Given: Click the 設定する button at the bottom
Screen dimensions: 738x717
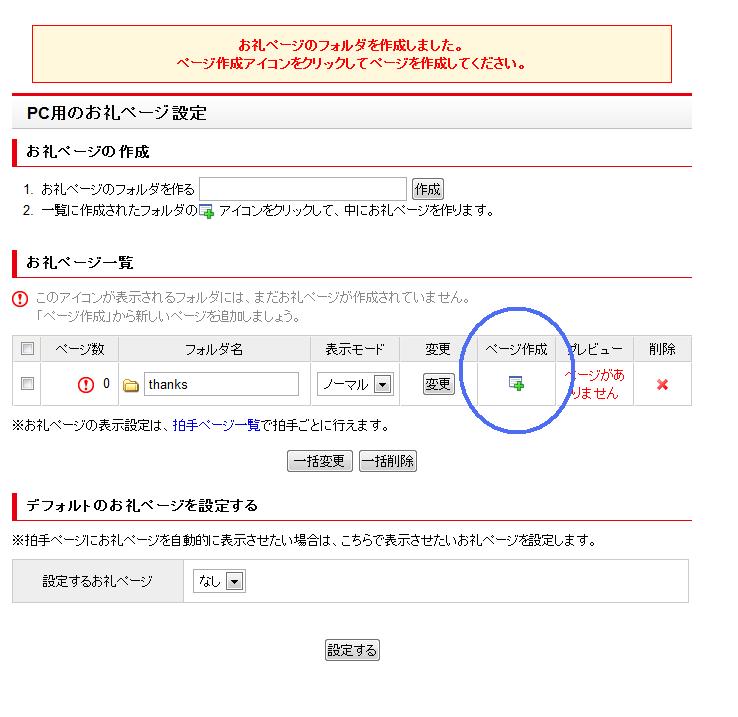Looking at the screenshot, I should (352, 650).
